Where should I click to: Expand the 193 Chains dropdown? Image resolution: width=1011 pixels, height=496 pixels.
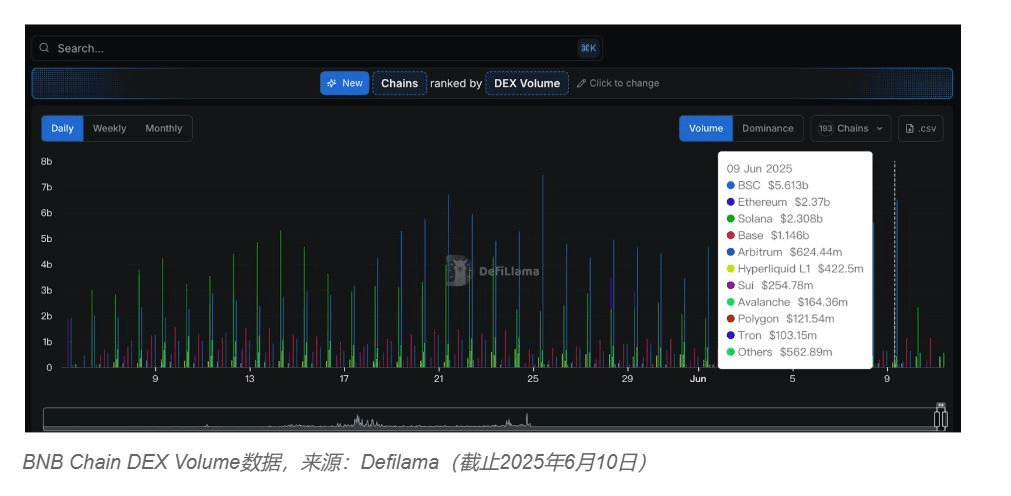(850, 128)
